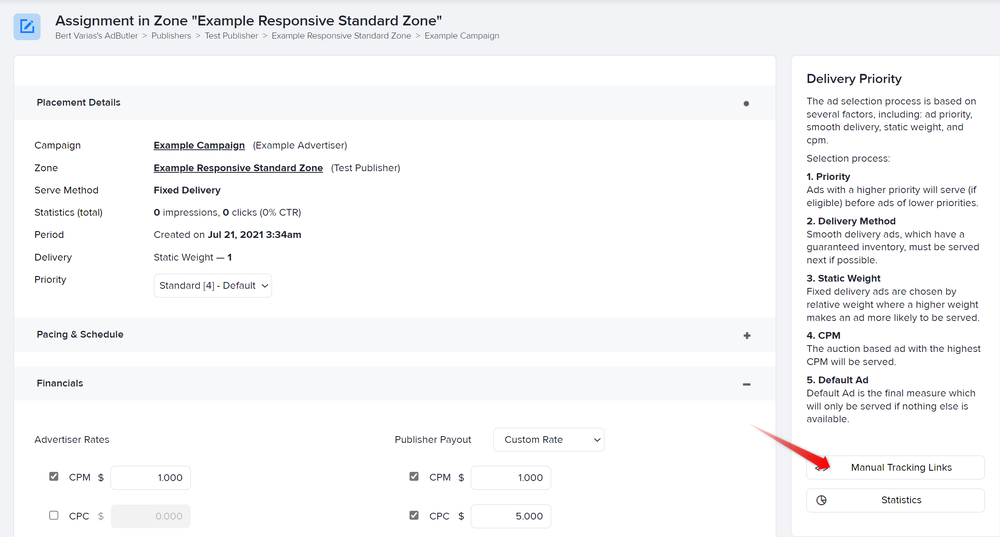Go to Bert Varias's AdButler breadcrumb
Viewport: 1000px width, 537px height.
pyautogui.click(x=96, y=36)
